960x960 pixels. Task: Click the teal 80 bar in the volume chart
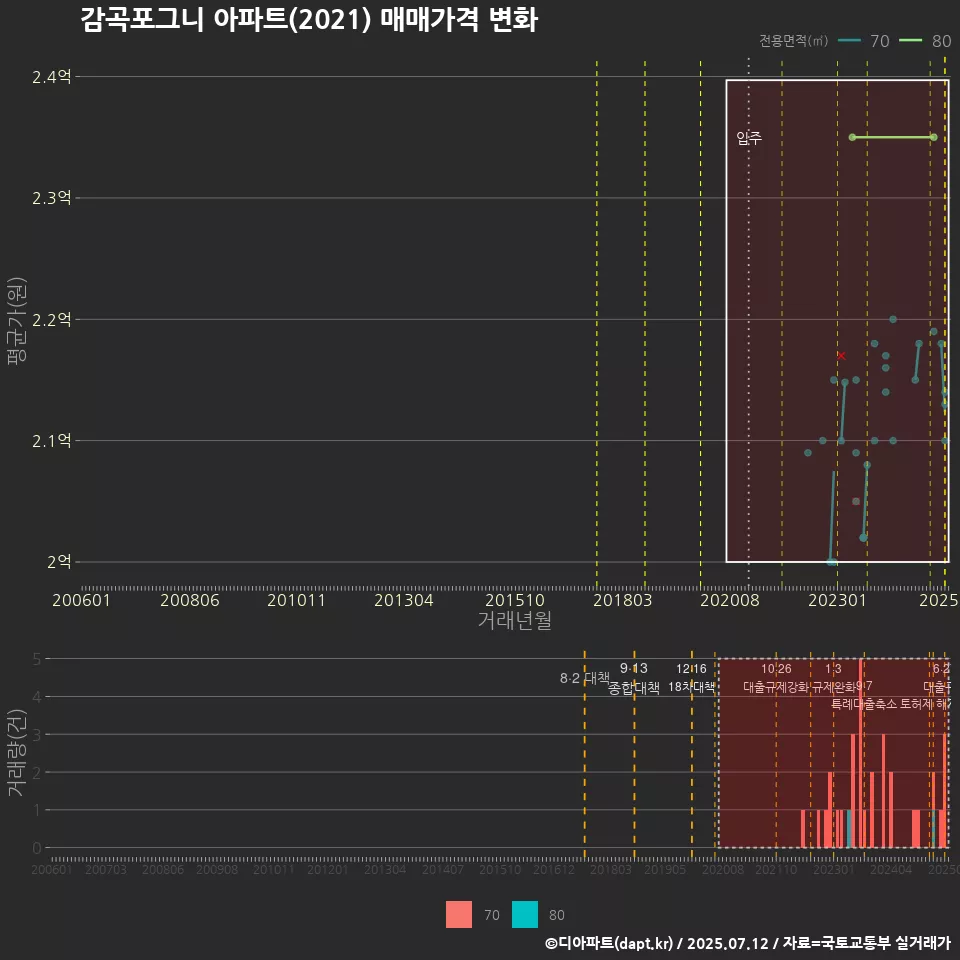click(x=849, y=829)
